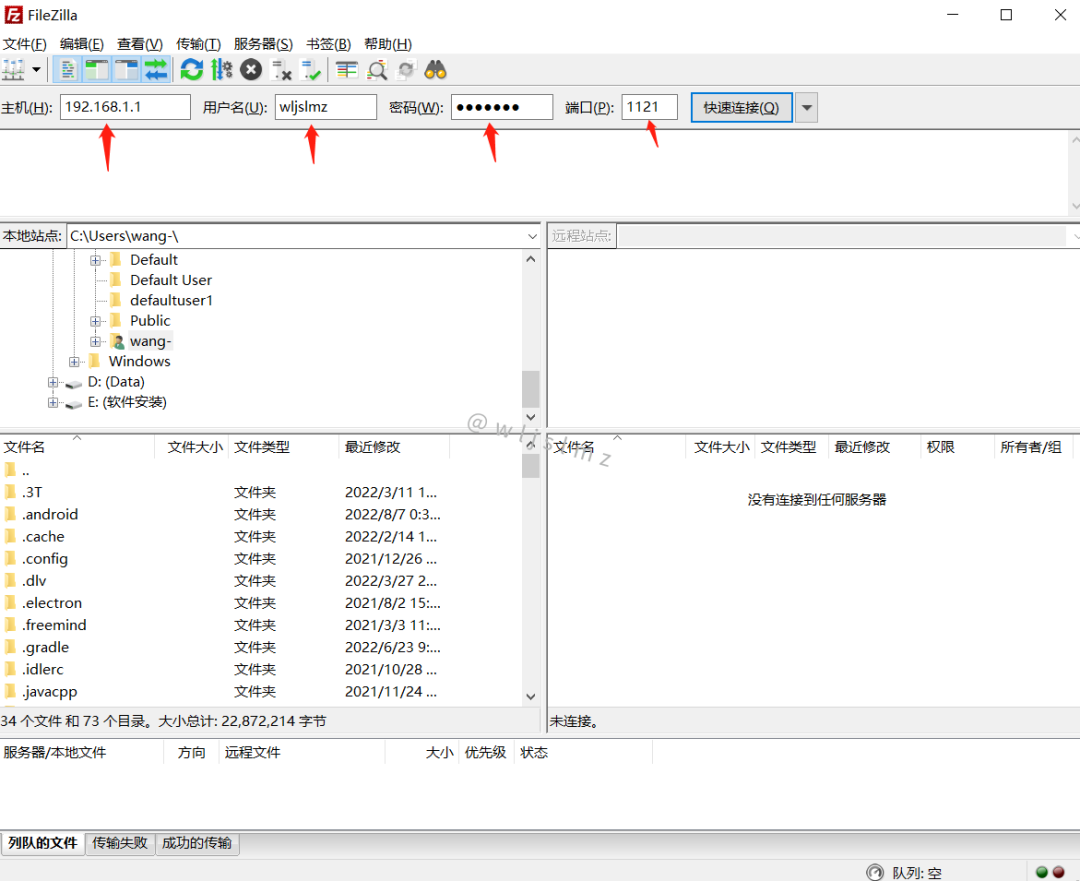Expand the Windows folder tree node
This screenshot has height=881, width=1080.
tap(74, 362)
